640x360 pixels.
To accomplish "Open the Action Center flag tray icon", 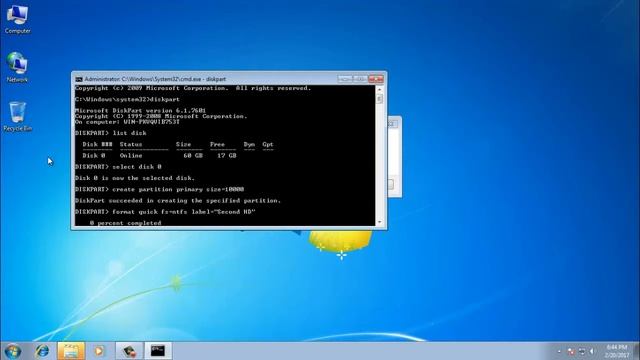I will [x=571, y=351].
